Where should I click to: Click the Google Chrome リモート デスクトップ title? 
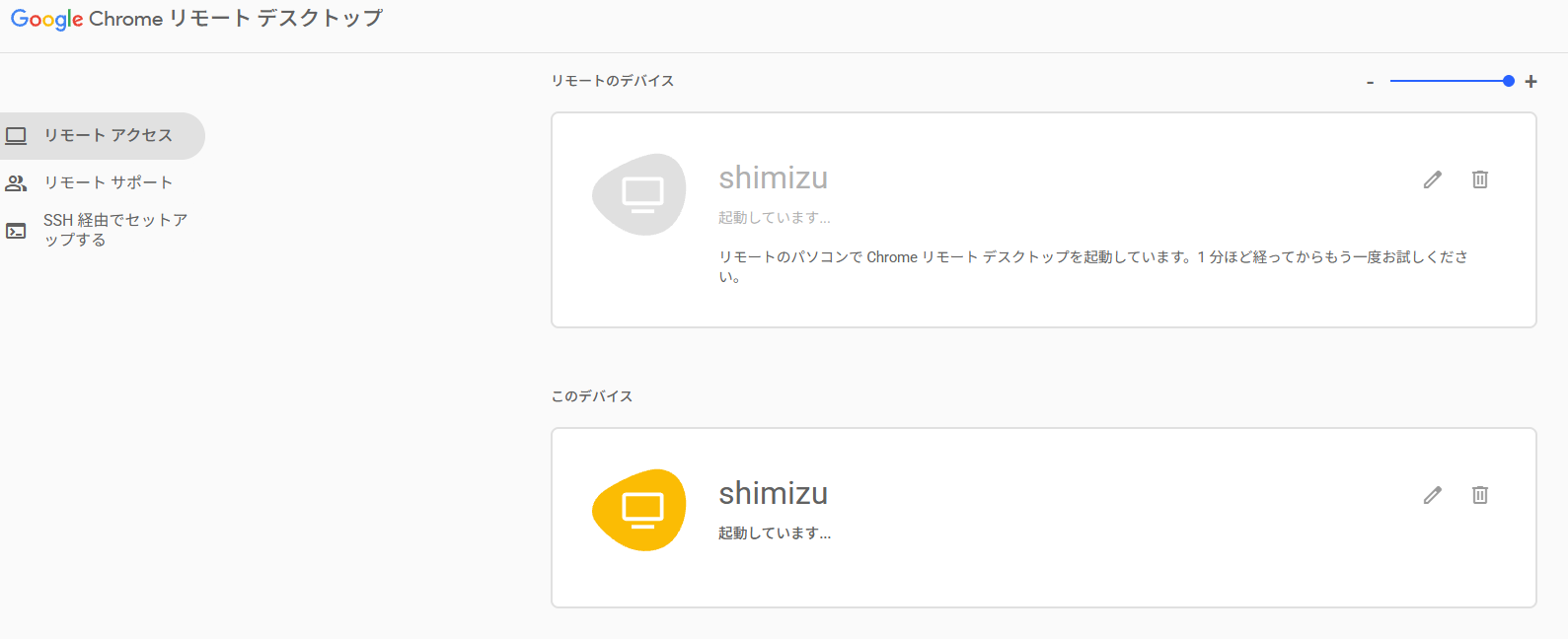pos(196,19)
